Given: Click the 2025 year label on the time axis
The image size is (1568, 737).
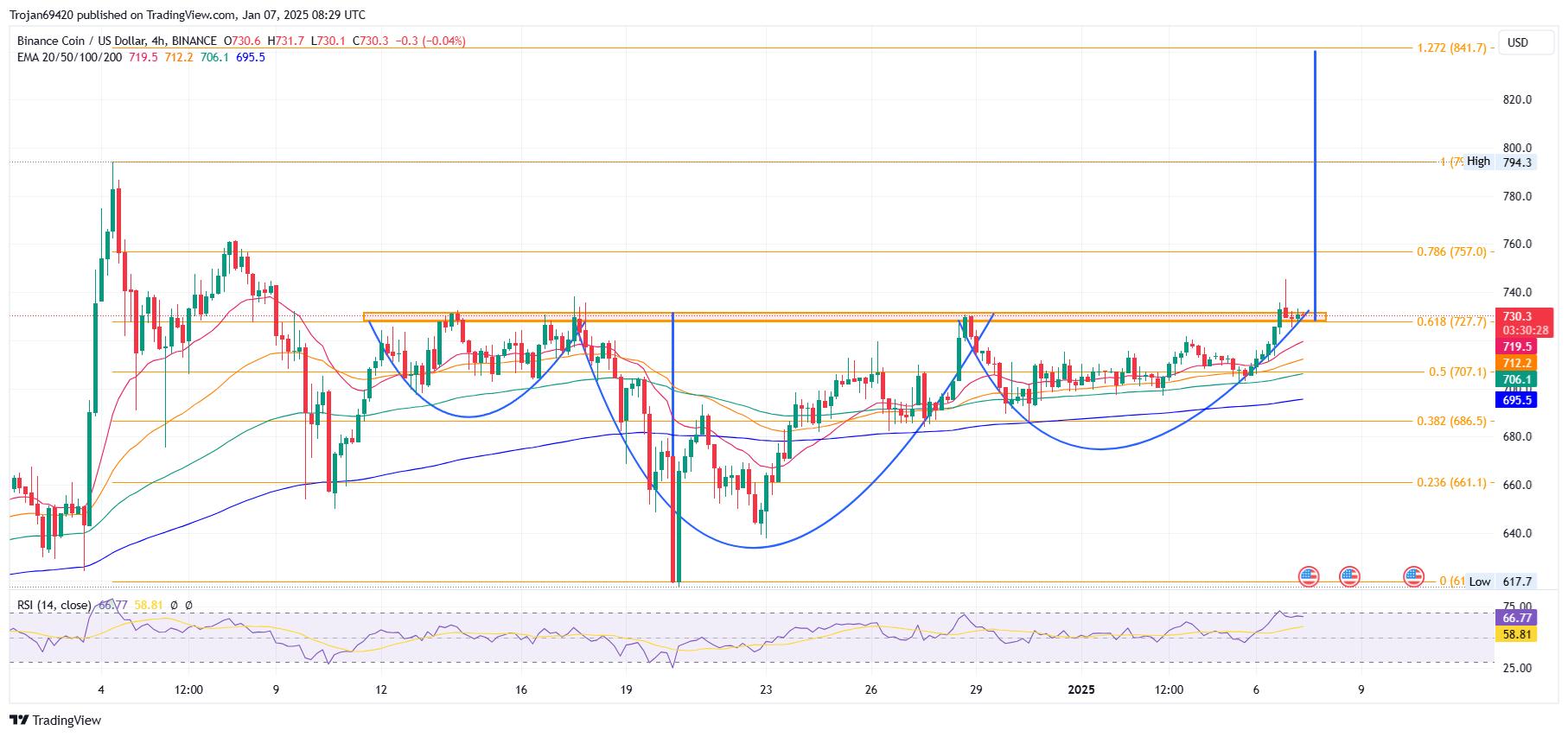Looking at the screenshot, I should (1081, 689).
